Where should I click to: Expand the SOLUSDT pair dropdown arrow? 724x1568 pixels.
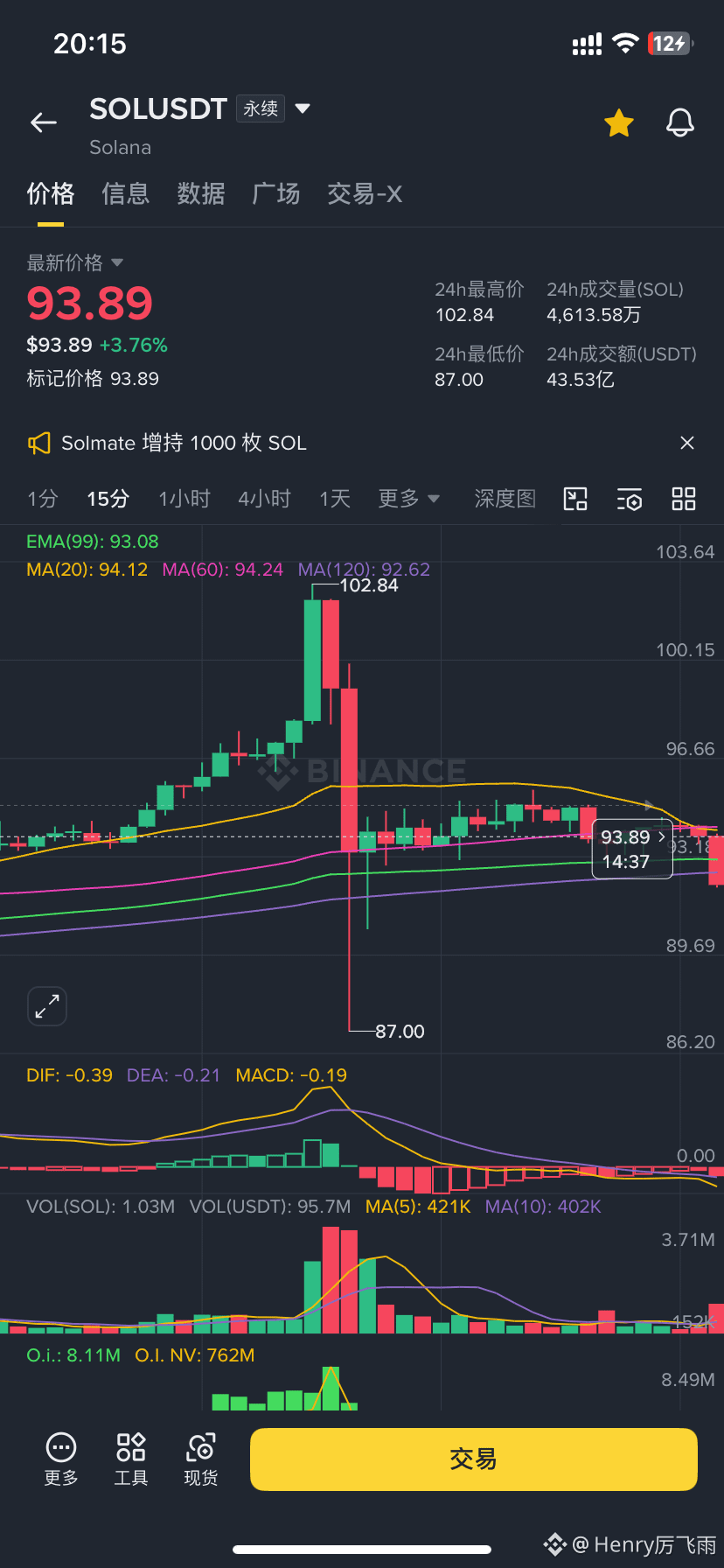(303, 108)
